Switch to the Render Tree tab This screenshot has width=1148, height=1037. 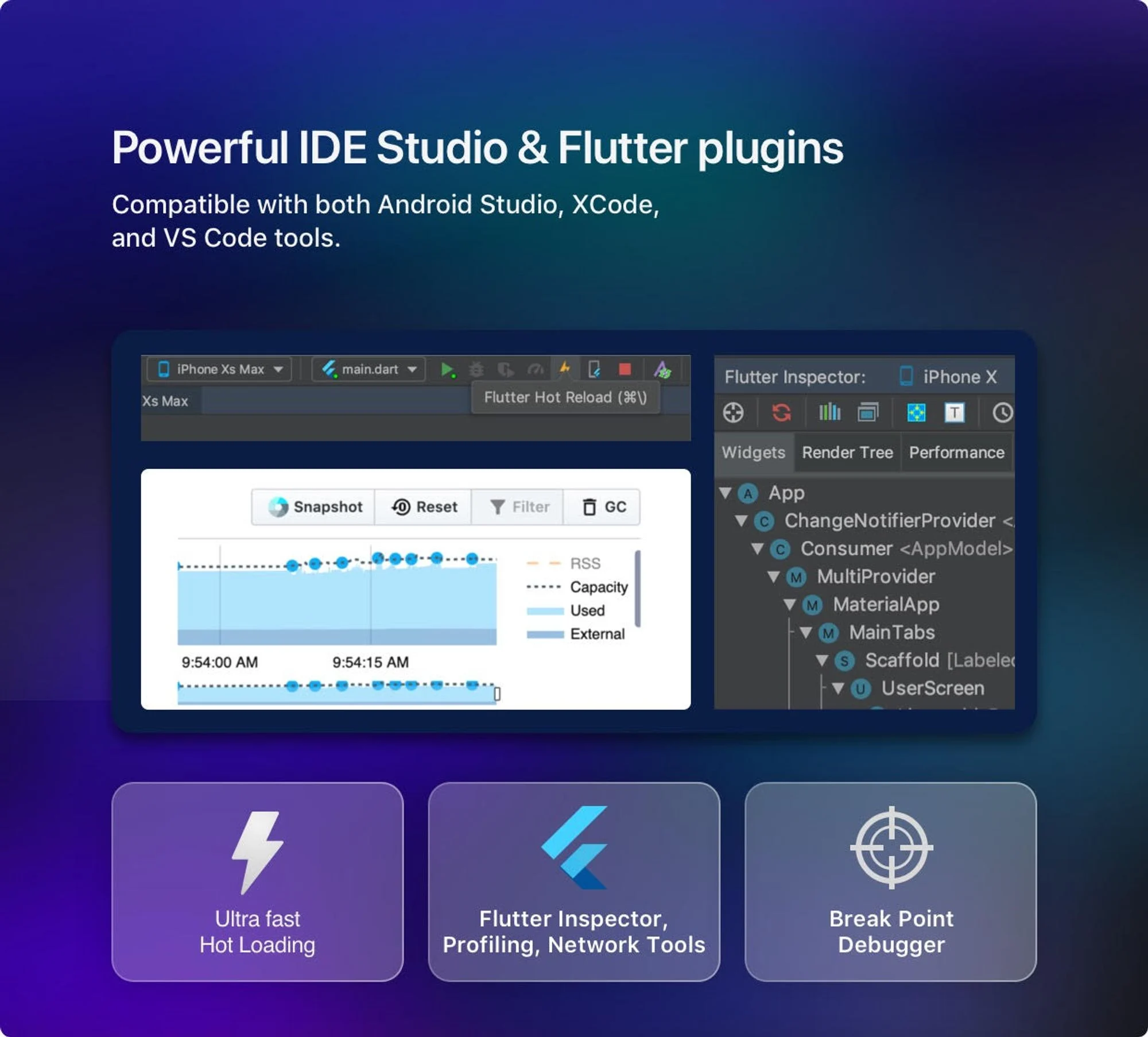click(x=847, y=452)
